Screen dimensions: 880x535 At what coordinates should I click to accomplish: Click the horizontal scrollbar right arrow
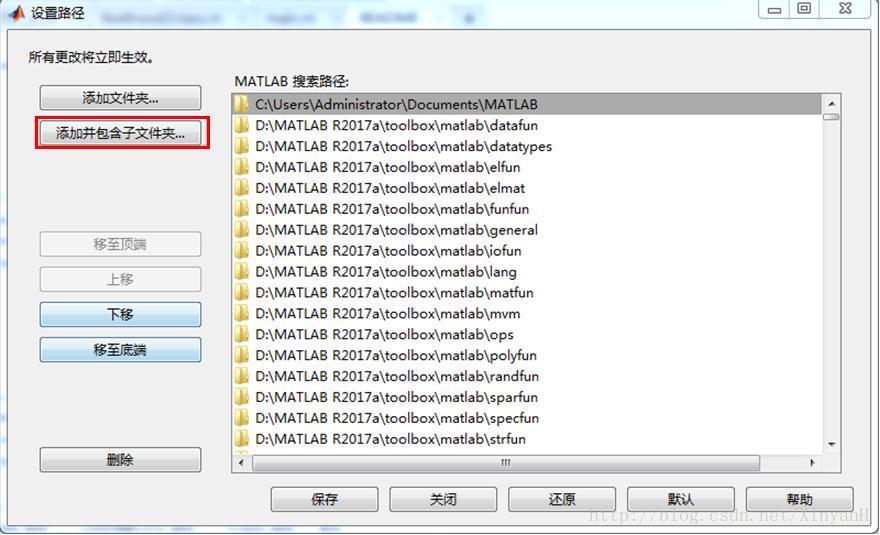point(812,463)
